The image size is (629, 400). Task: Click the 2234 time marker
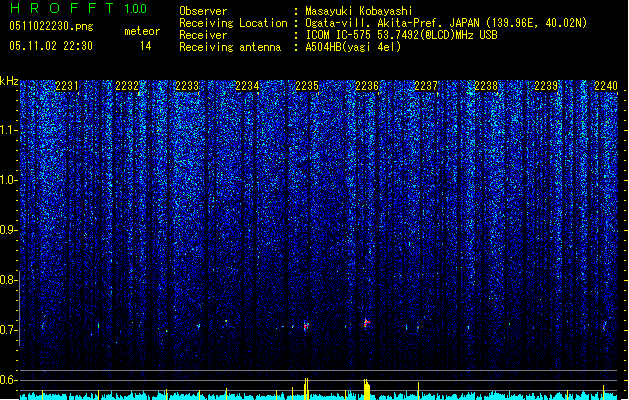pos(247,86)
